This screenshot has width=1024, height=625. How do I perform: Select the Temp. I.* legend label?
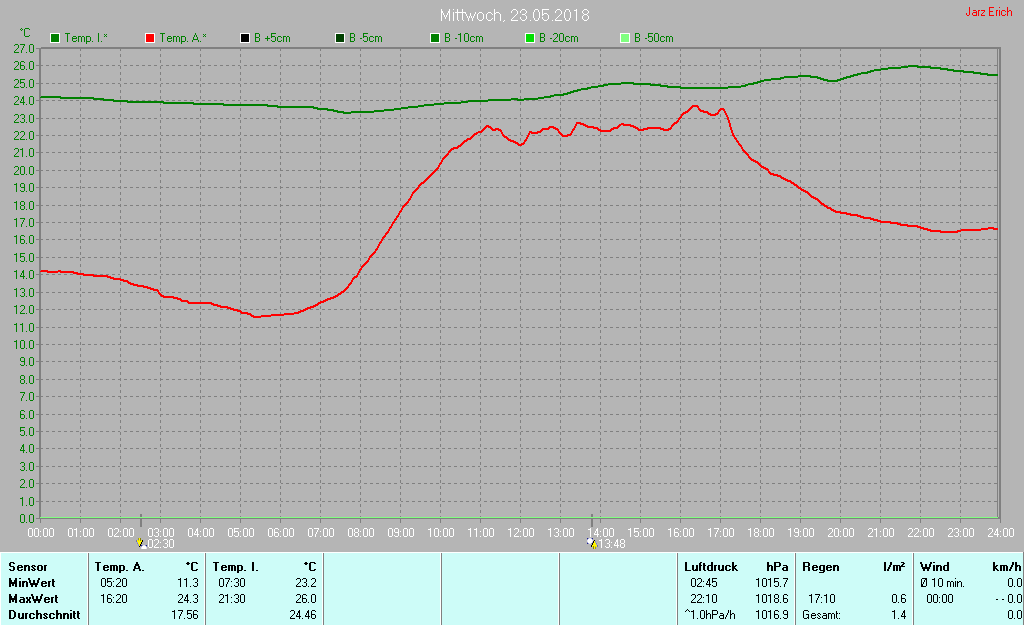[86, 38]
